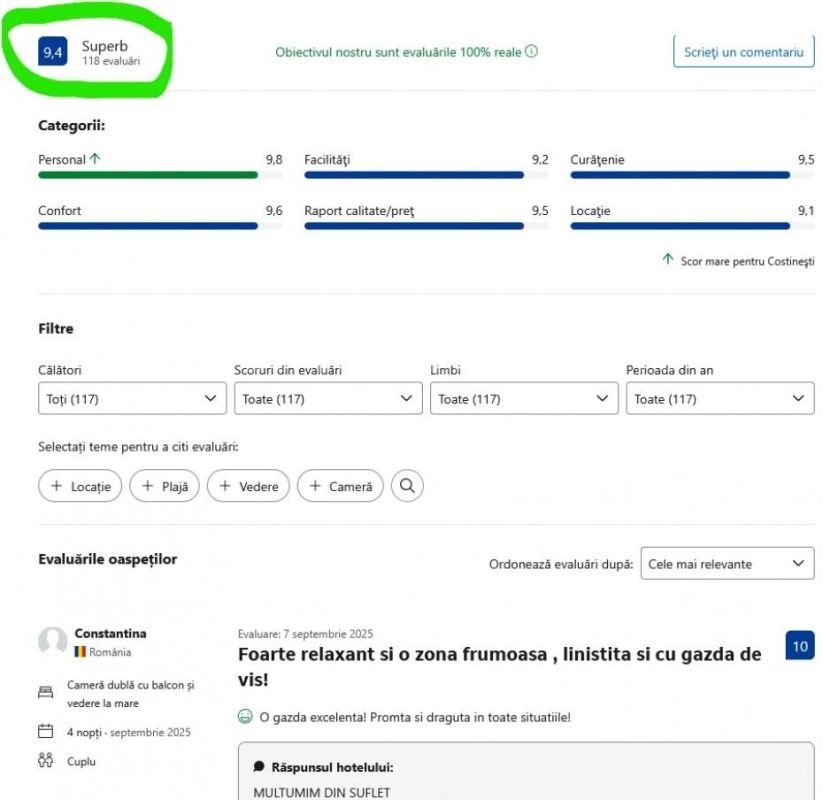823x800 pixels.
Task: Click Constantina's profile avatar
Action: [52, 641]
